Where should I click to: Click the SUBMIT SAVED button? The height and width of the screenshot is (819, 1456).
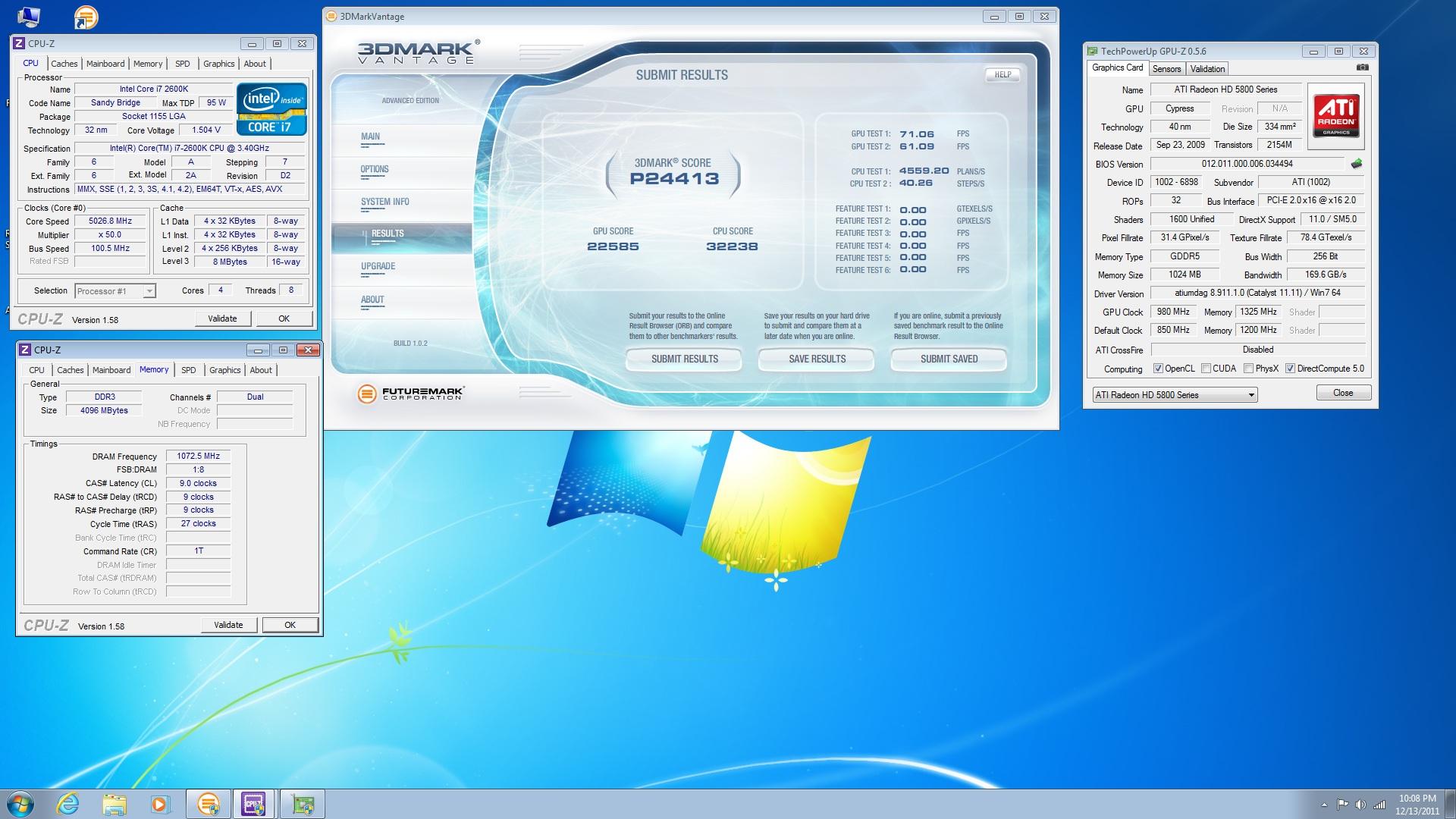point(949,359)
